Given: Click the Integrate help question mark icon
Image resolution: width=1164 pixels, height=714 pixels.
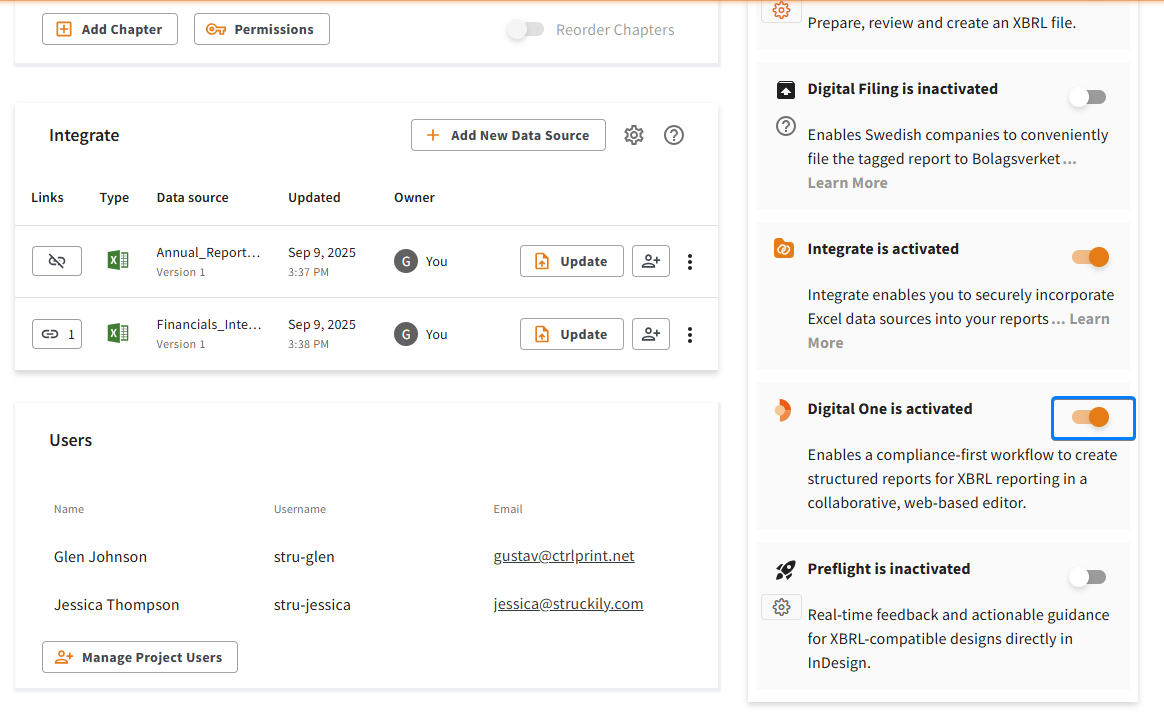Looking at the screenshot, I should (674, 135).
